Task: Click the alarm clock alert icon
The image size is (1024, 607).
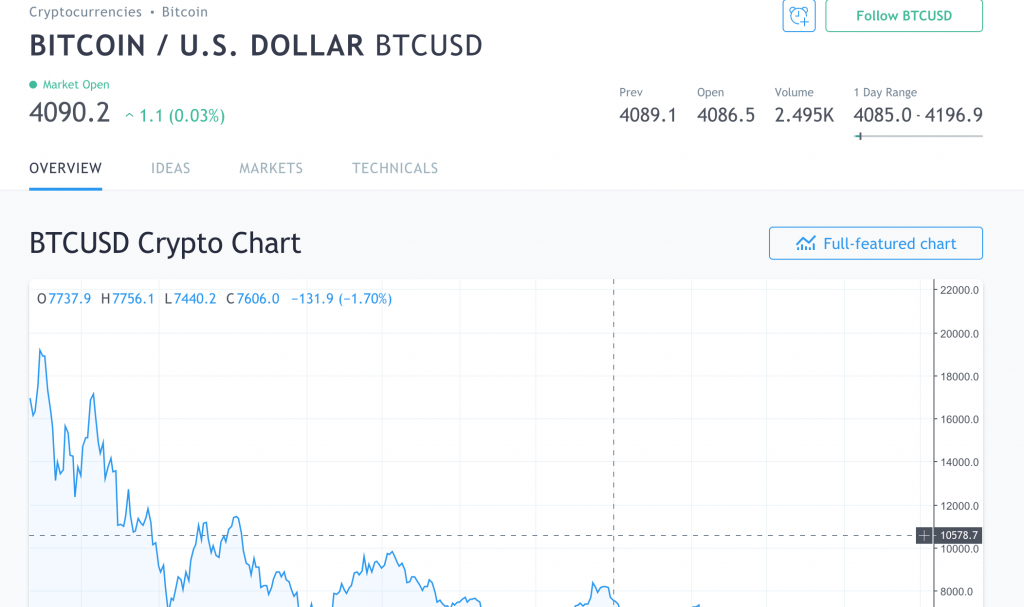Action: [799, 16]
